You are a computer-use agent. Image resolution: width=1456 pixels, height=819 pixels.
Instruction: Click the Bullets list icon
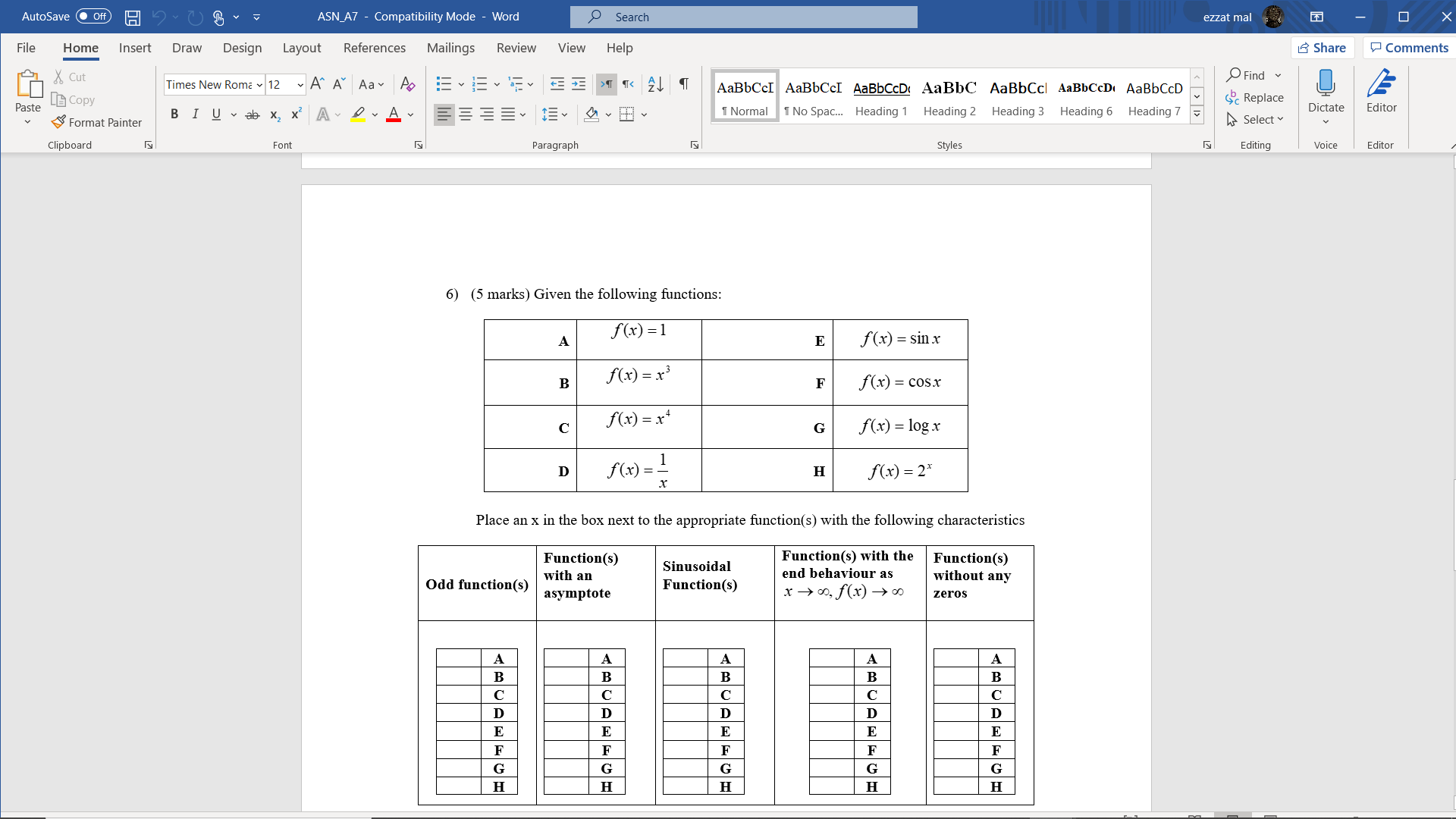[444, 84]
